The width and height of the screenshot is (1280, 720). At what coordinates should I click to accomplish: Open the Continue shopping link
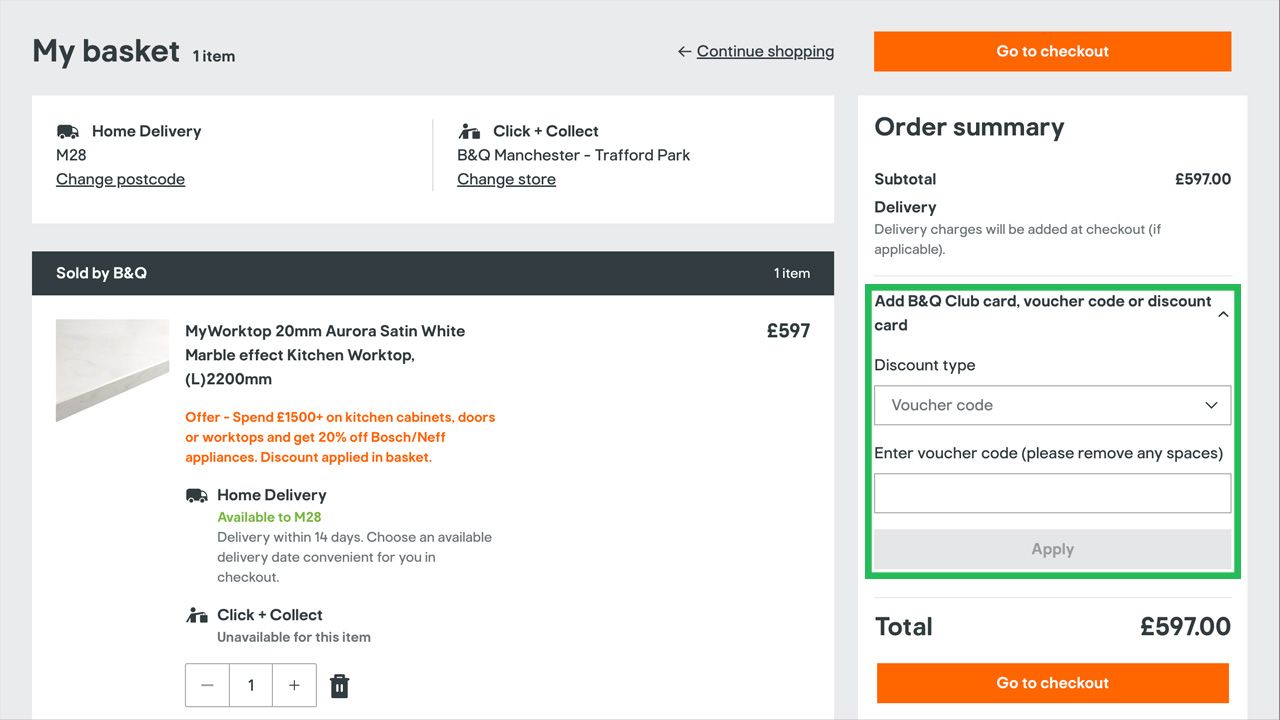pyautogui.click(x=765, y=51)
